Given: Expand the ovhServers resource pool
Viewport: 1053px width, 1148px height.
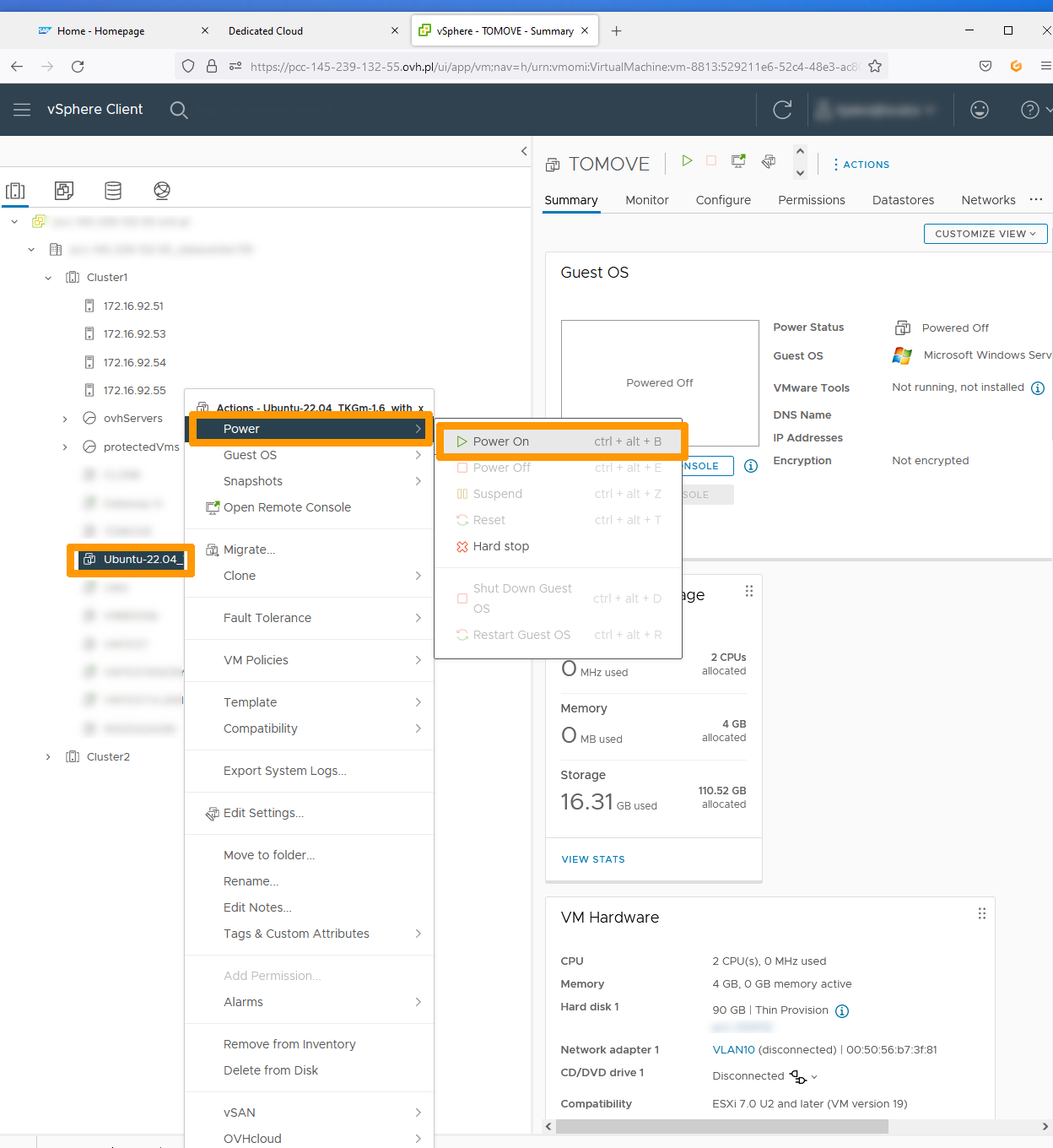Looking at the screenshot, I should click(x=65, y=419).
